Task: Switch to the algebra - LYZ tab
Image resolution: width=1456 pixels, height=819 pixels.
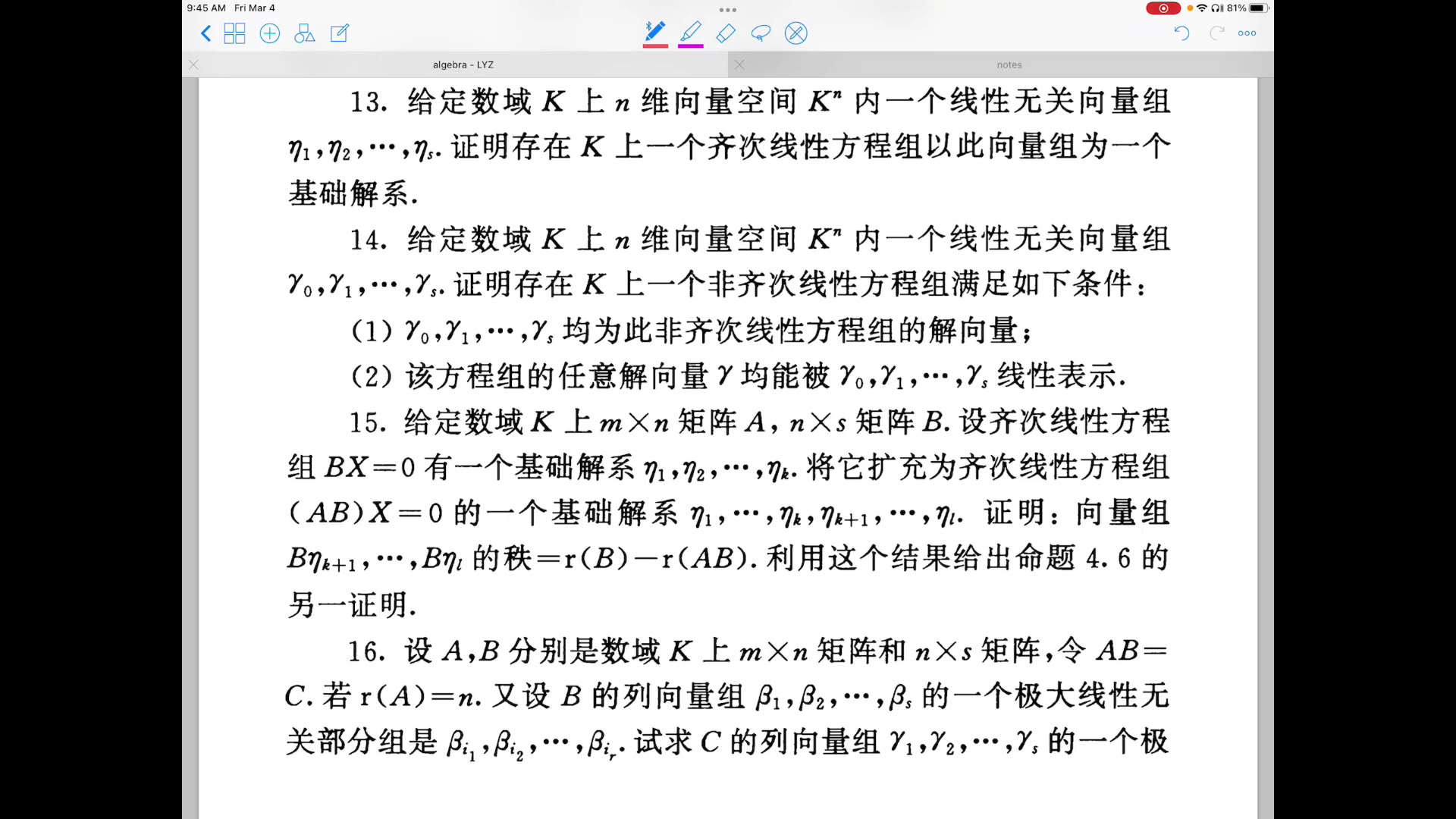Action: coord(463,64)
